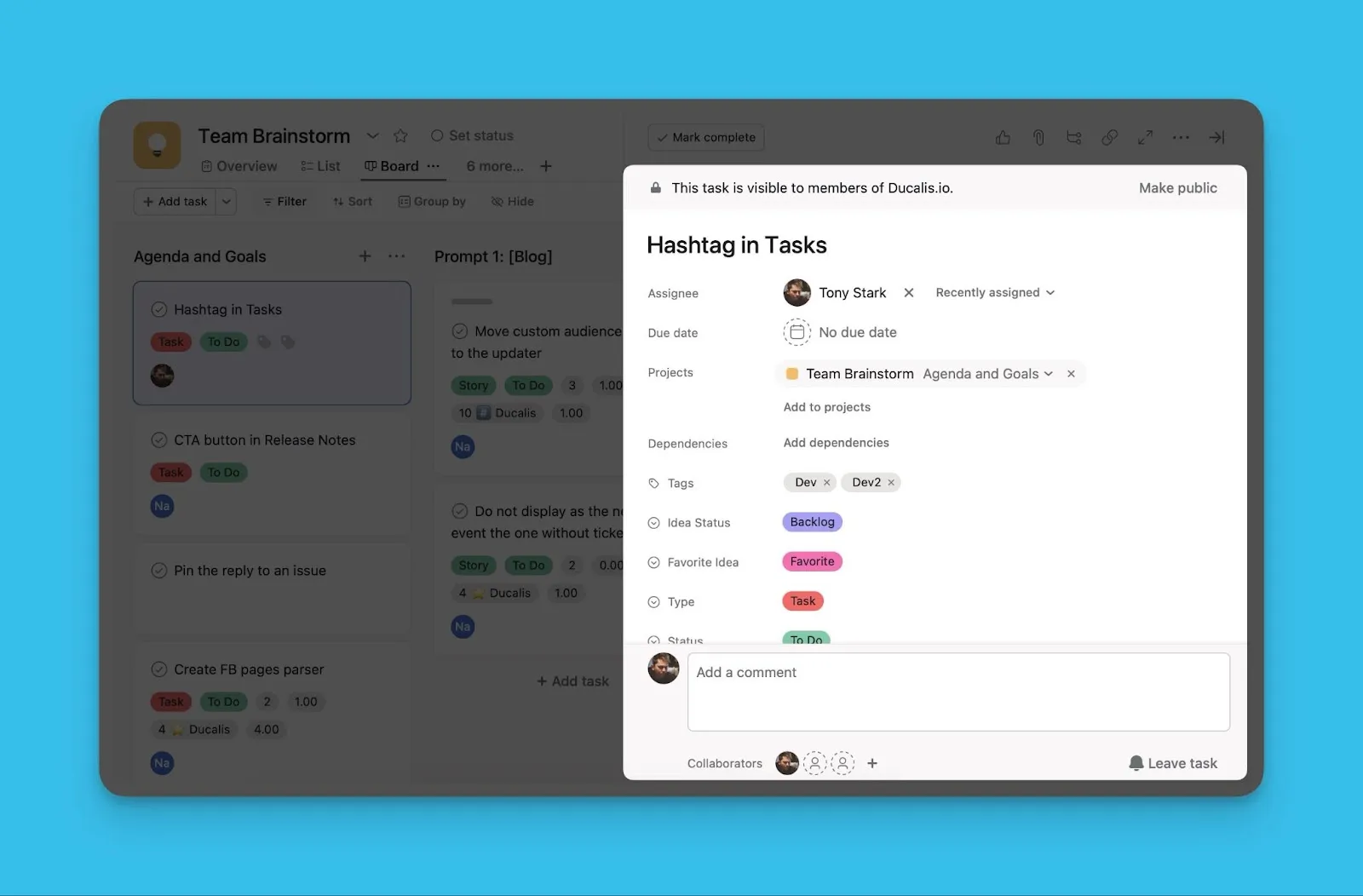Collapse the task panel with the rightward arrow icon
Viewport: 1363px width, 896px height.
[1216, 137]
